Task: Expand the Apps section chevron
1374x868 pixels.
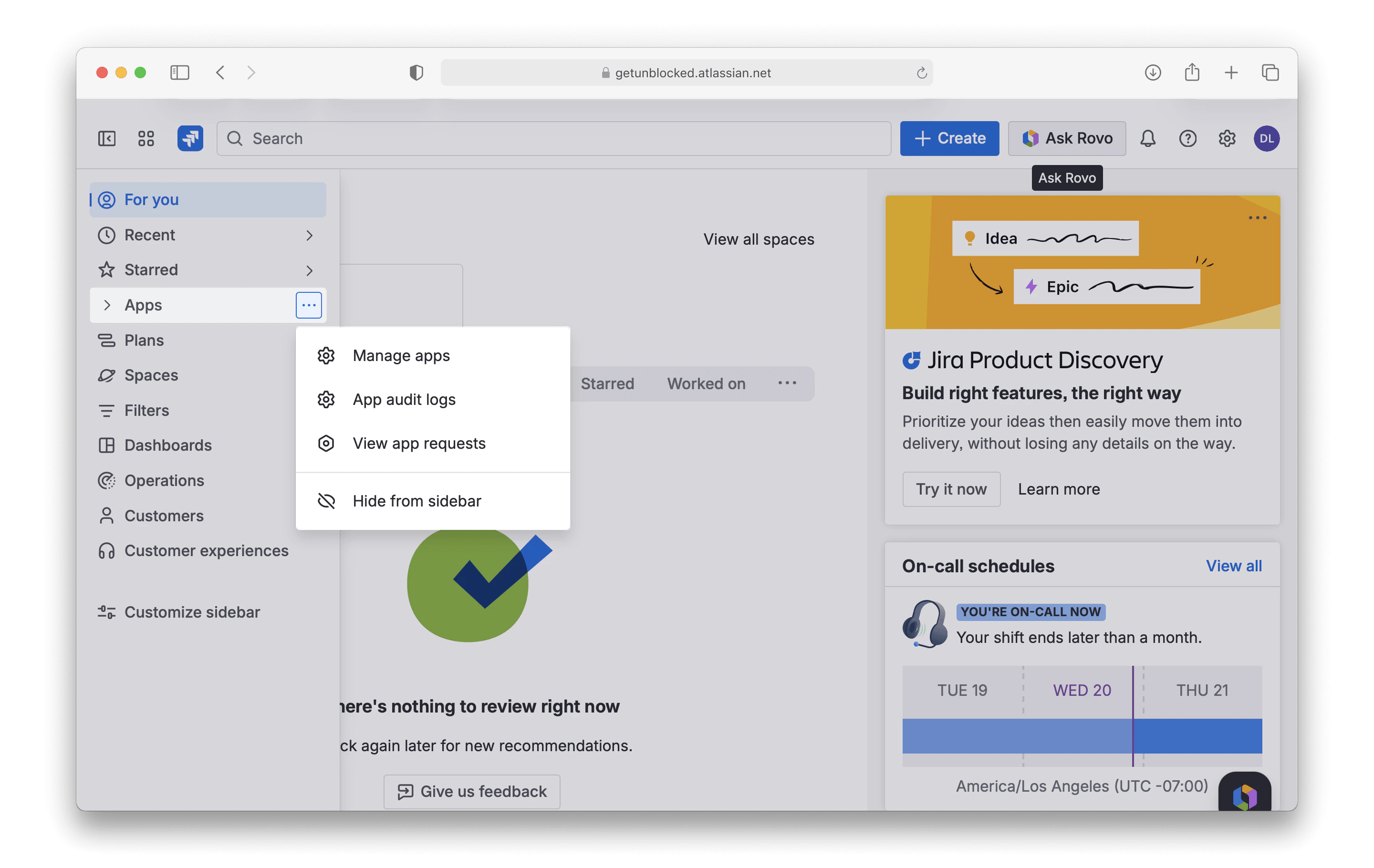Action: coord(107,305)
